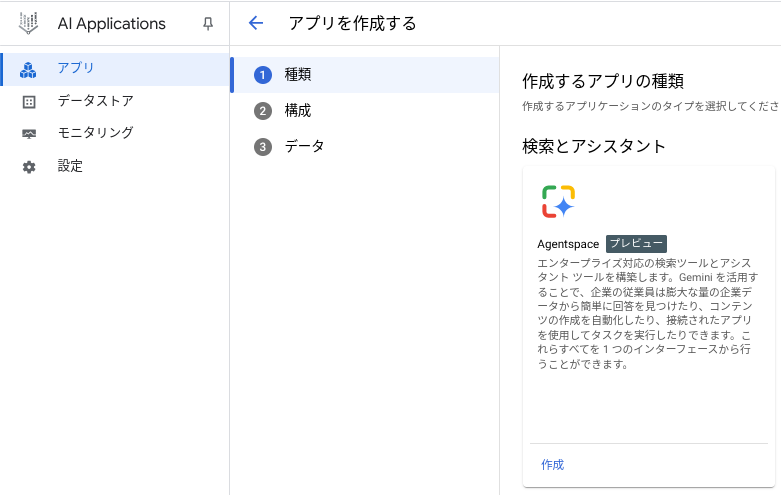
Task: Jump to the データ step
Action: [365, 146]
